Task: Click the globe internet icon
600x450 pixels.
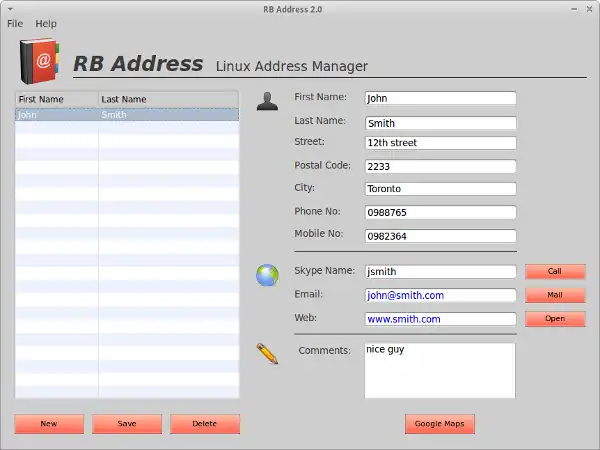Action: coord(267,275)
